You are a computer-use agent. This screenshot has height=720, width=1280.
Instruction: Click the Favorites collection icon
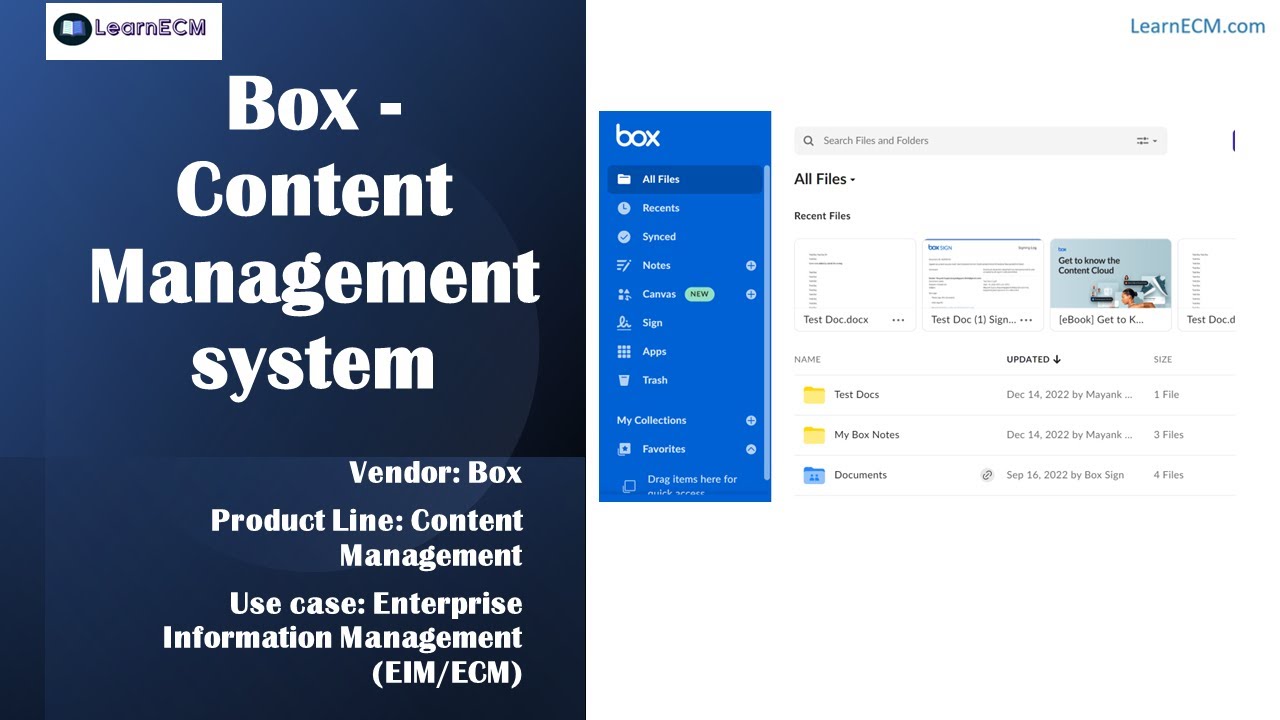(624, 449)
